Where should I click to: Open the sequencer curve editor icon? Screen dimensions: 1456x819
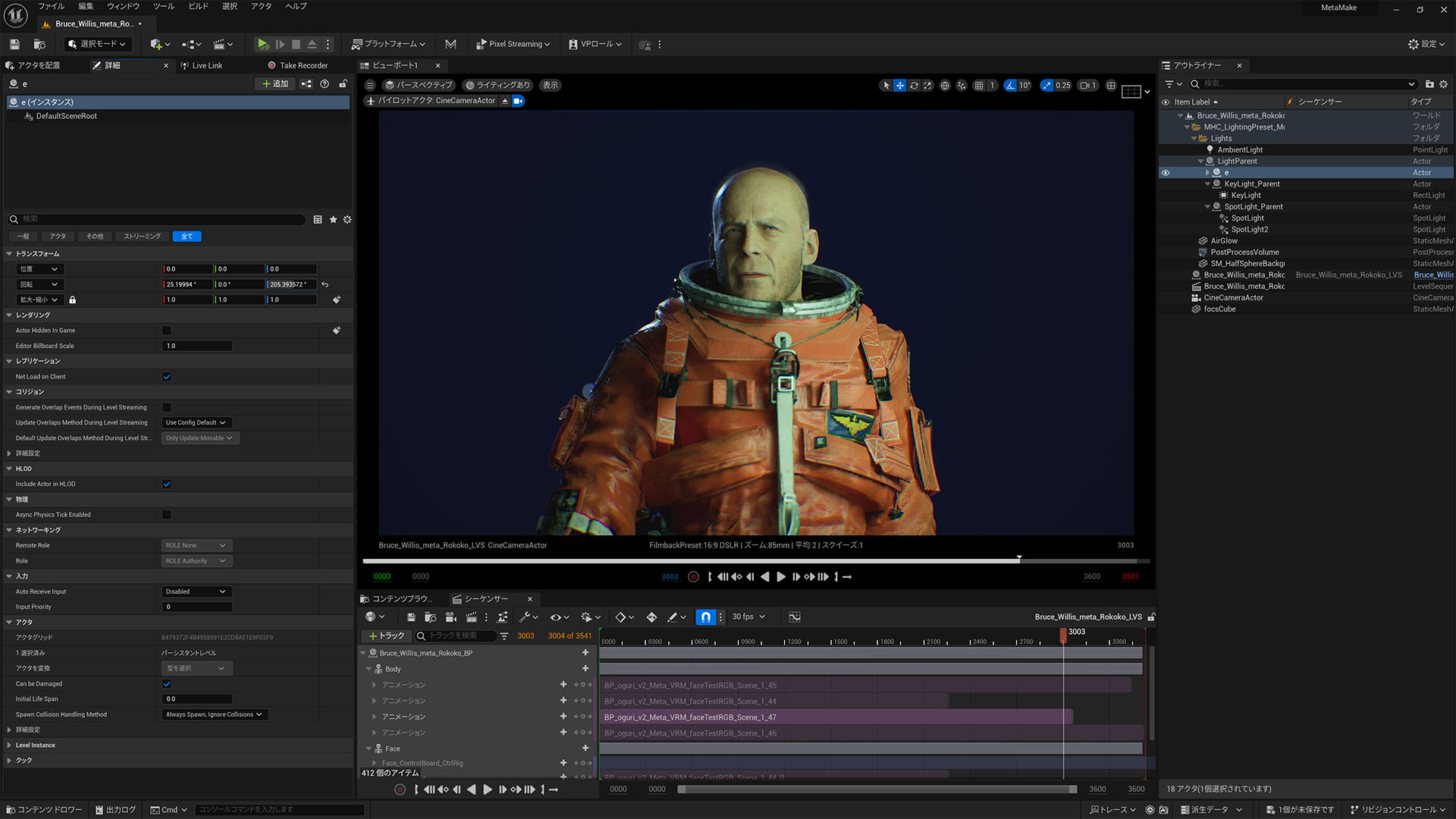click(x=795, y=617)
